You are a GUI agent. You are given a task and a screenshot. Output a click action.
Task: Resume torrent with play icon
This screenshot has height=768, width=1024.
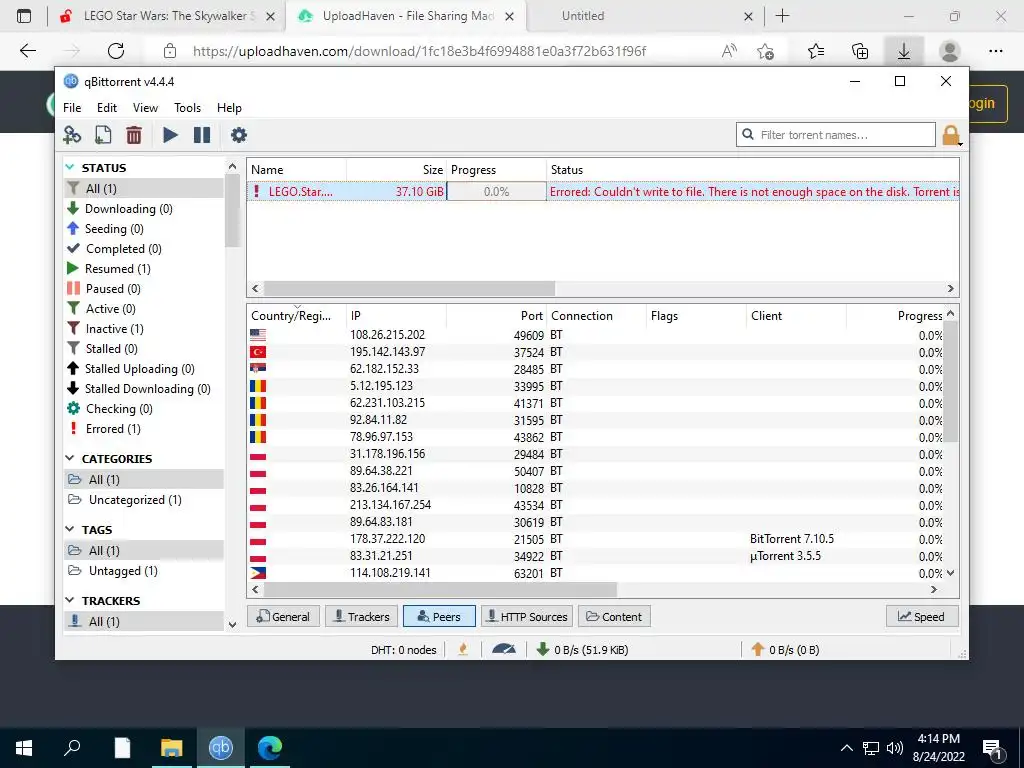click(x=170, y=135)
